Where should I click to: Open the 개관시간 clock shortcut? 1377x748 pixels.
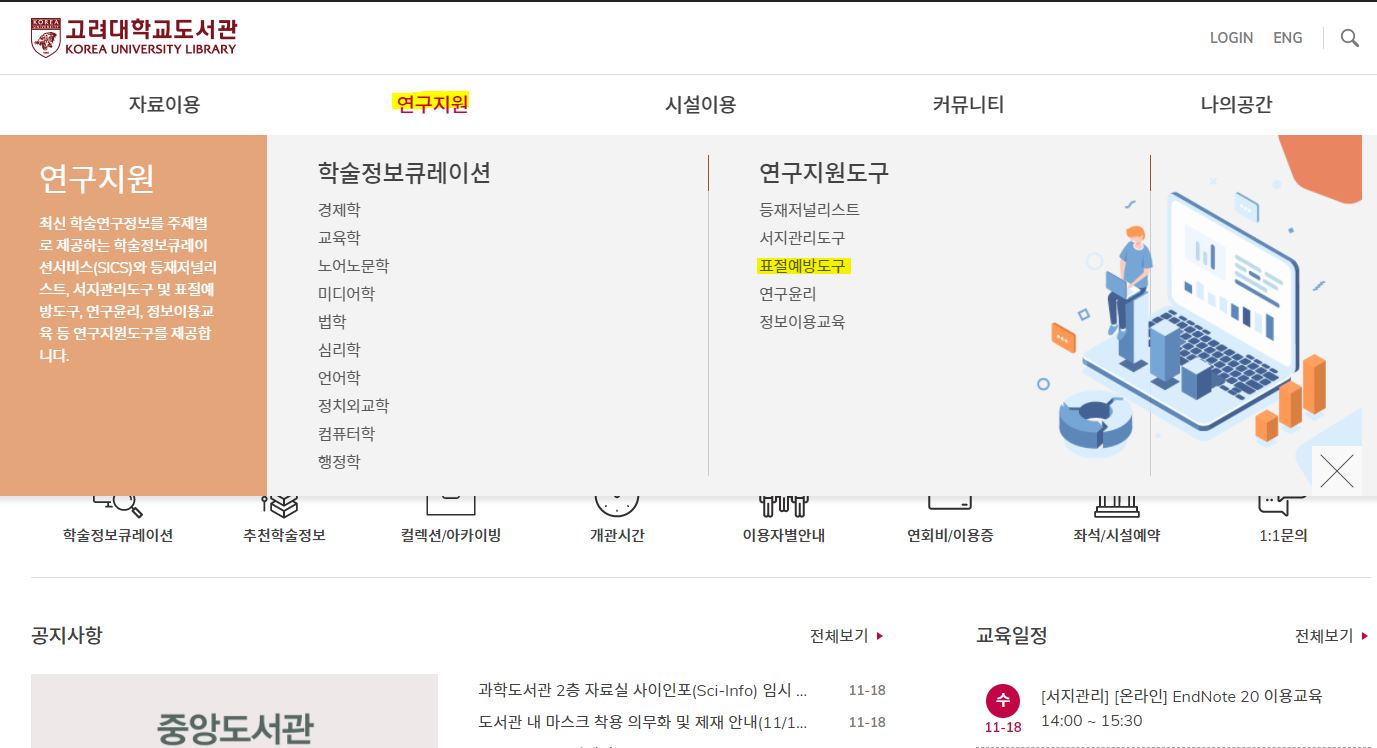(x=616, y=520)
